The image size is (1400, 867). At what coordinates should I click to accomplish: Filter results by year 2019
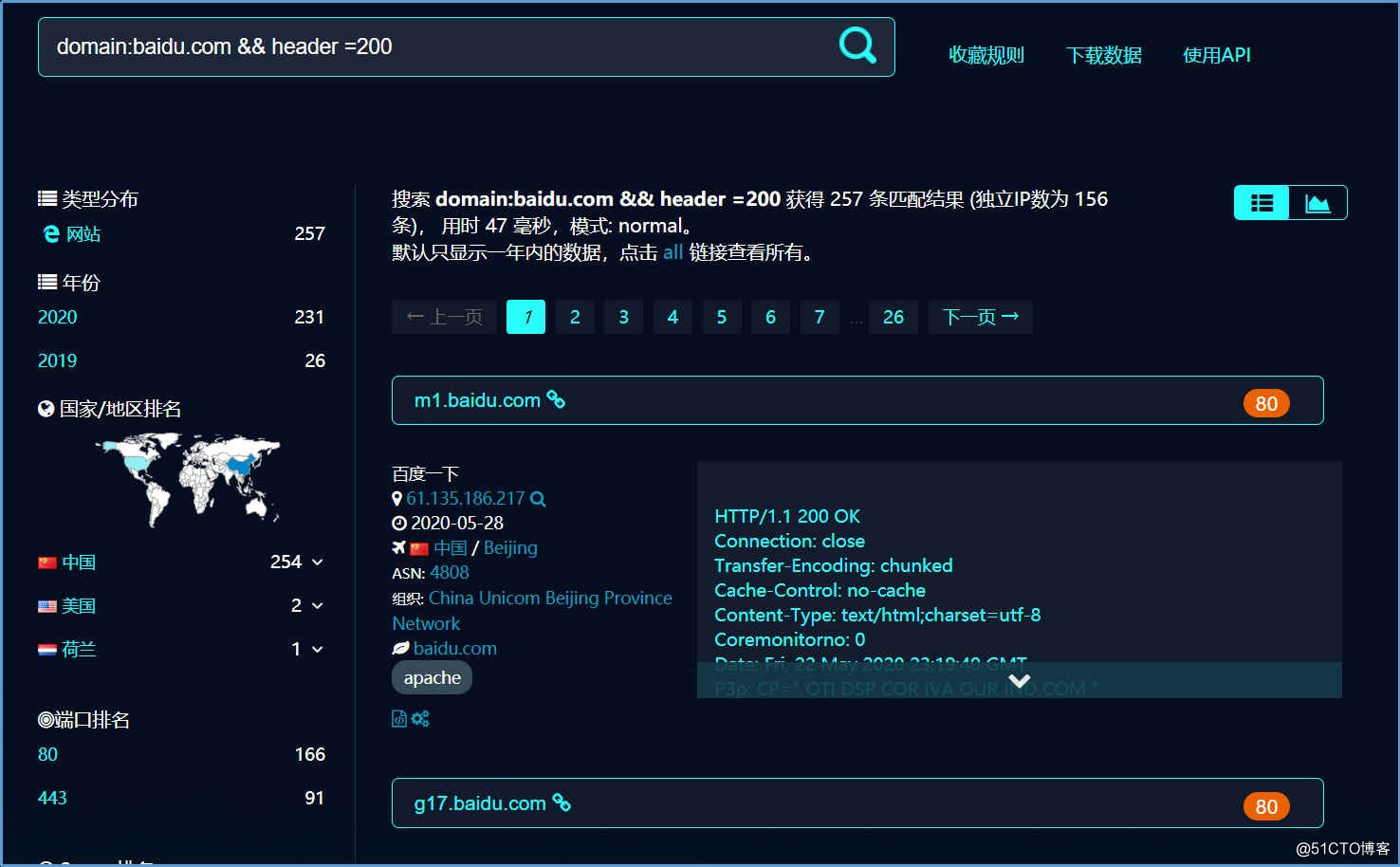tap(57, 360)
